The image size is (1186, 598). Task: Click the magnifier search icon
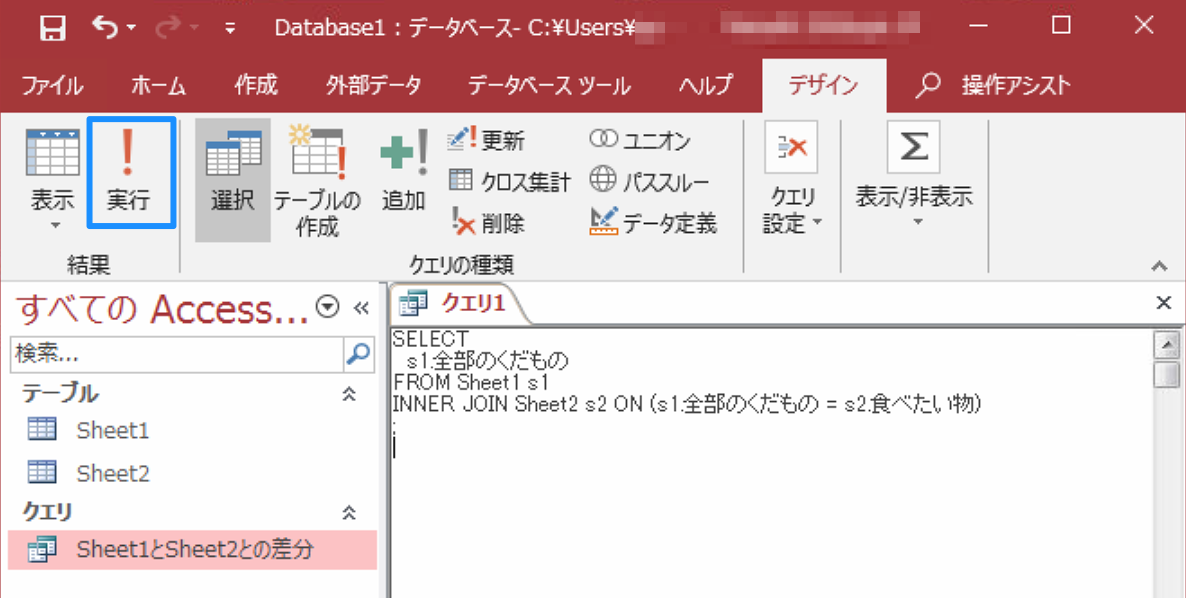tap(359, 354)
